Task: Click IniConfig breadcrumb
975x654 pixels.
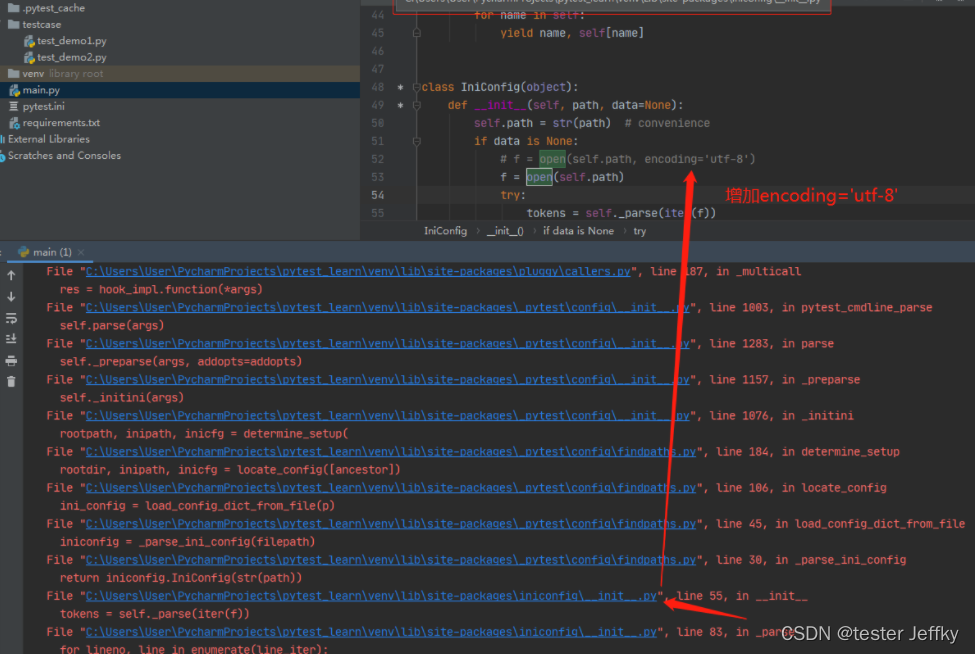Action: point(445,231)
